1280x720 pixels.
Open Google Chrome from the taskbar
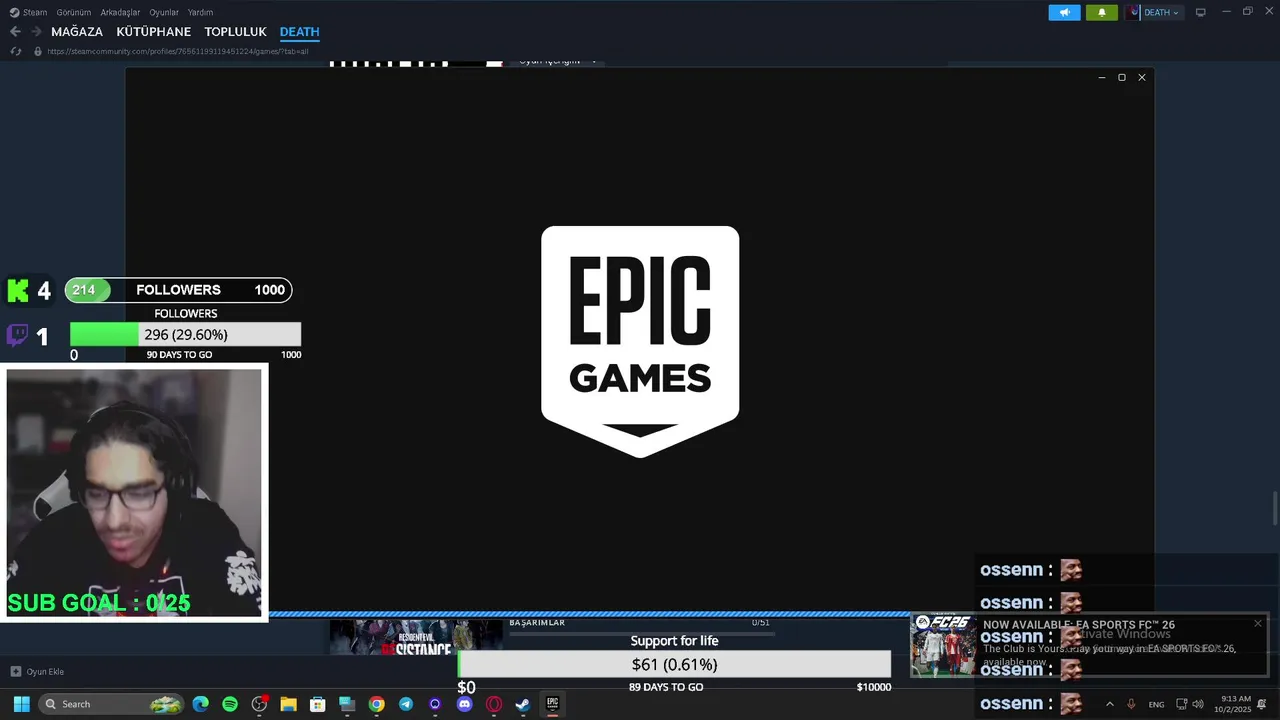click(376, 704)
